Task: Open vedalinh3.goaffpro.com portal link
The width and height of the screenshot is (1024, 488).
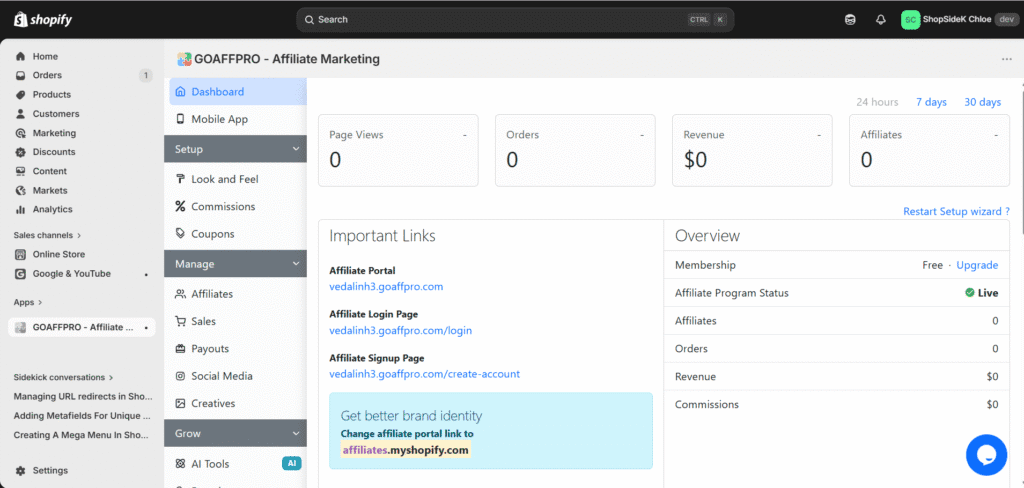Action: point(386,287)
